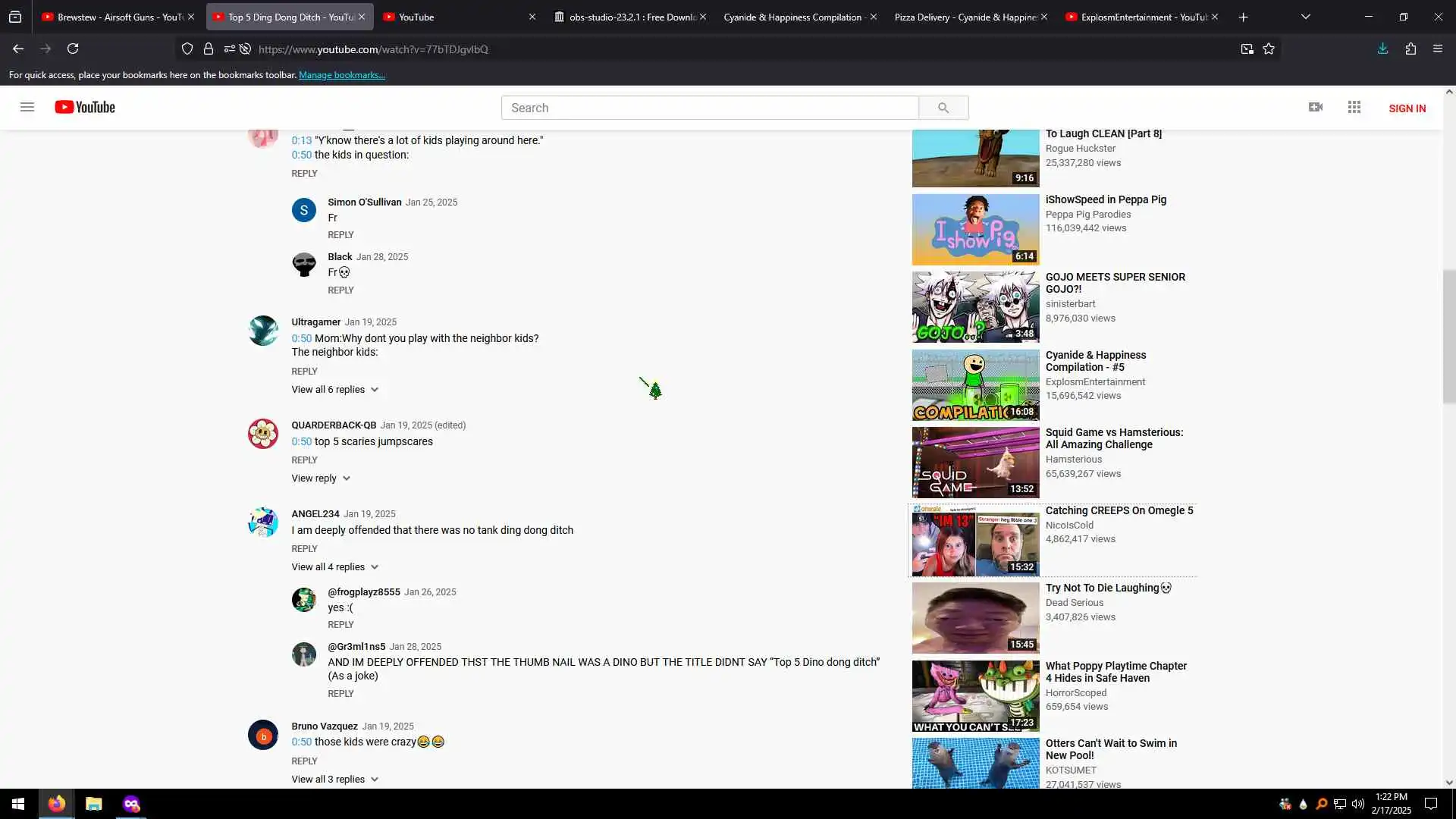Click the SIGN IN button

click(1407, 108)
